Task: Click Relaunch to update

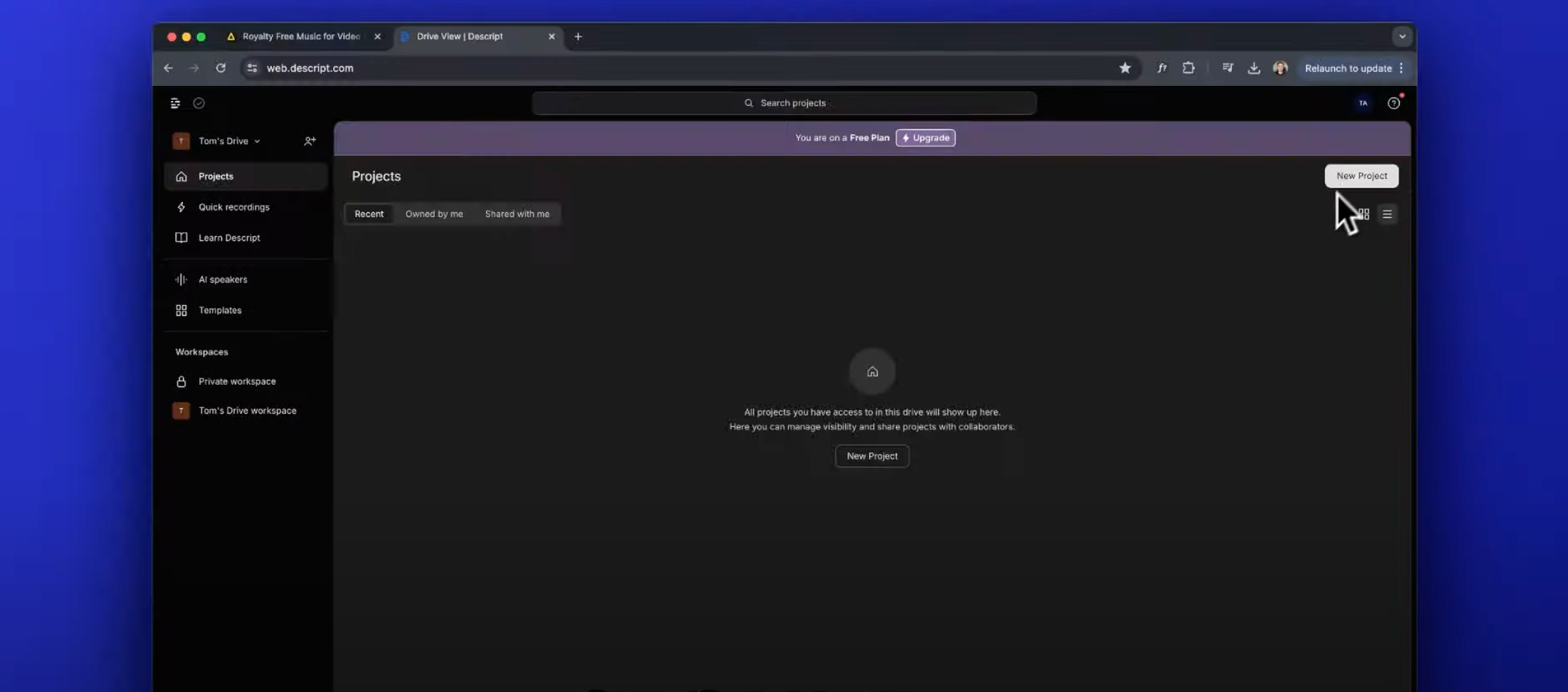Action: pyautogui.click(x=1348, y=68)
